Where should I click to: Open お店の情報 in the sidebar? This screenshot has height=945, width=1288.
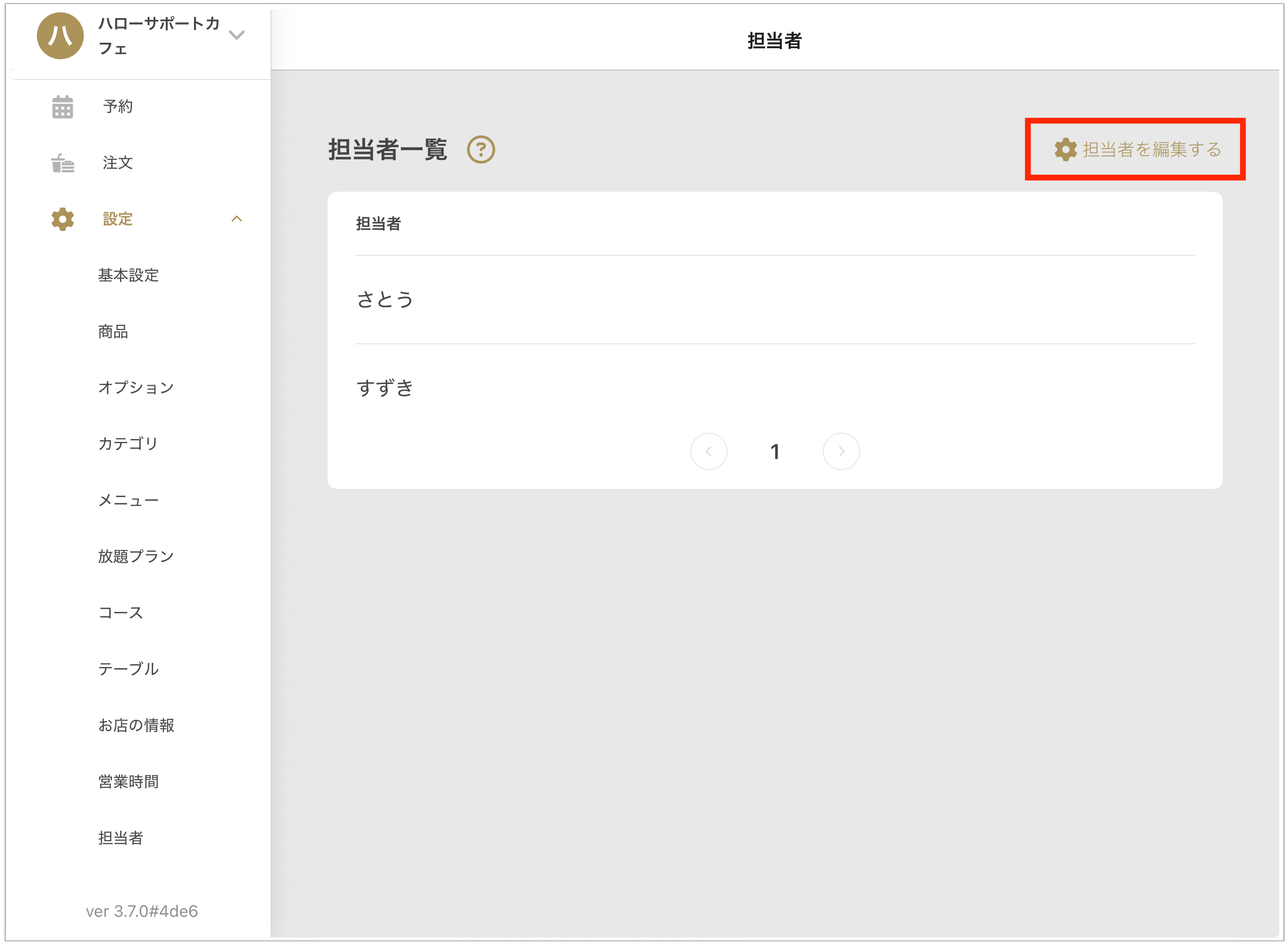tap(136, 725)
